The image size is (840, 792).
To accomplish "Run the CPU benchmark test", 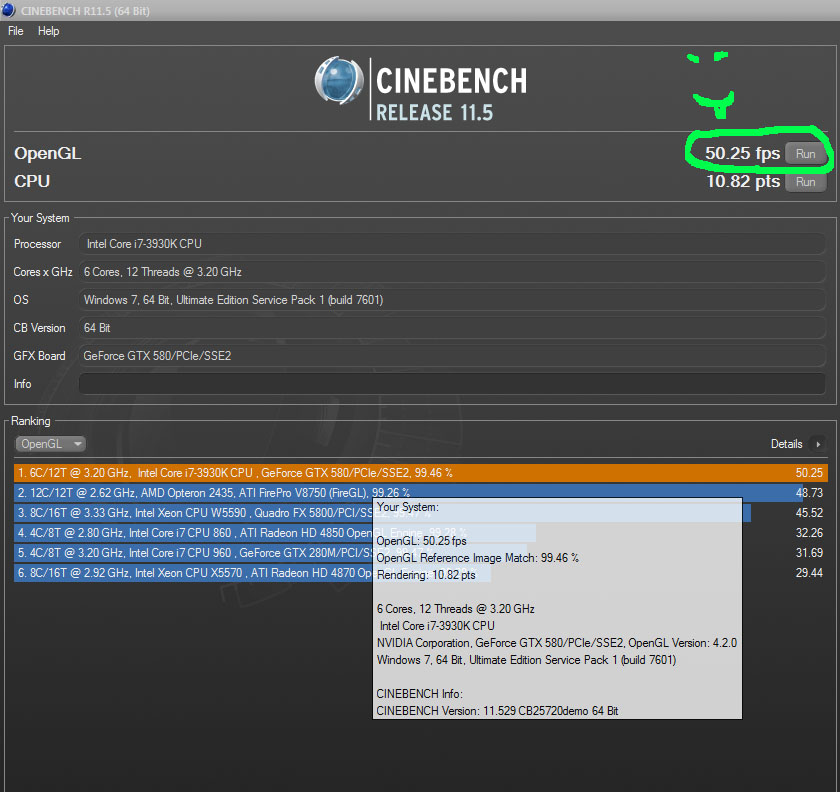I will (805, 182).
